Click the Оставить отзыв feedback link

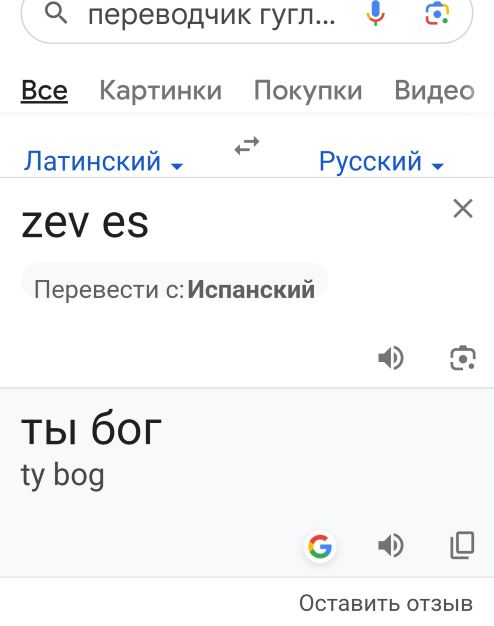[386, 603]
